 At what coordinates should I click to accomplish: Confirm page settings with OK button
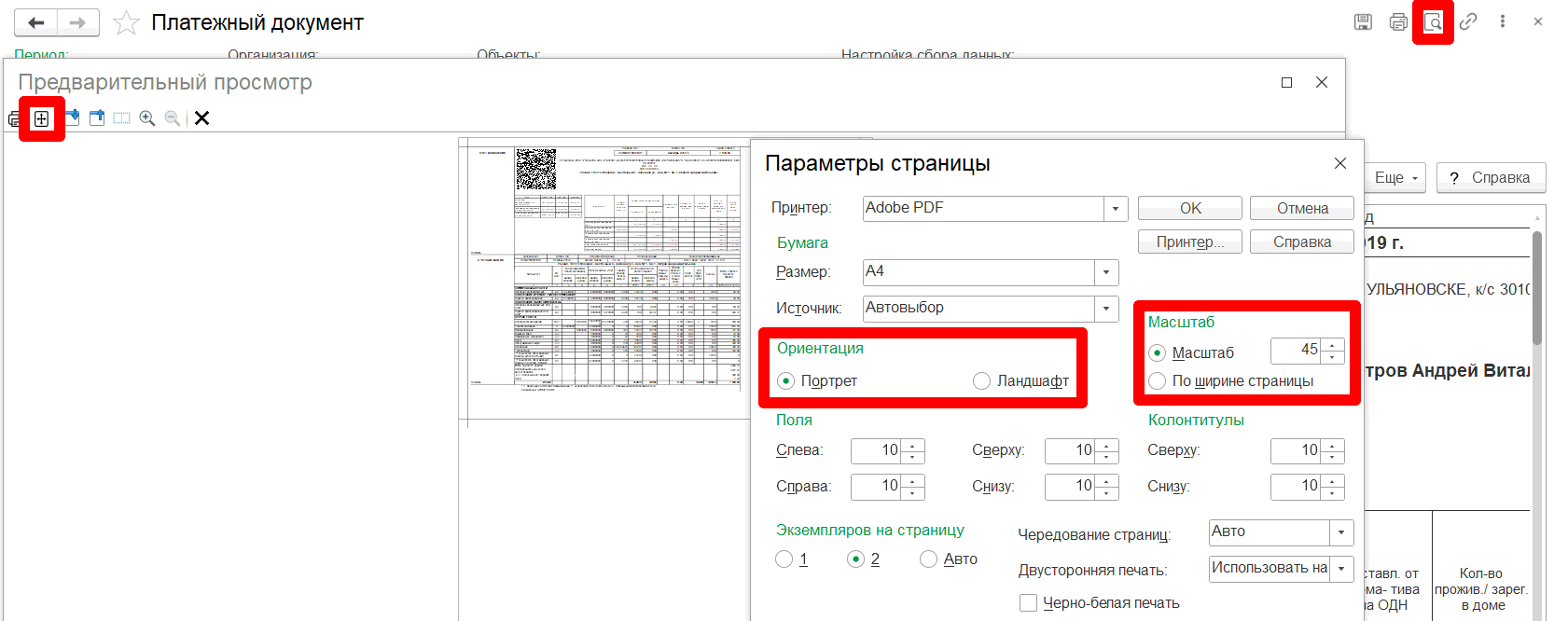[1190, 208]
